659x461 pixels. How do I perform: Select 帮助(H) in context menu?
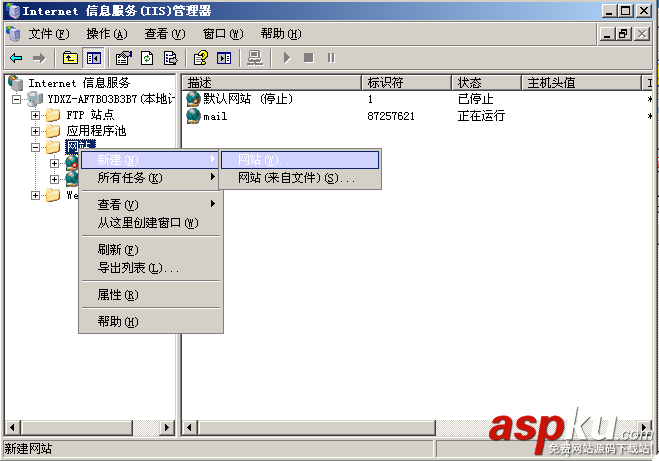pyautogui.click(x=150, y=321)
